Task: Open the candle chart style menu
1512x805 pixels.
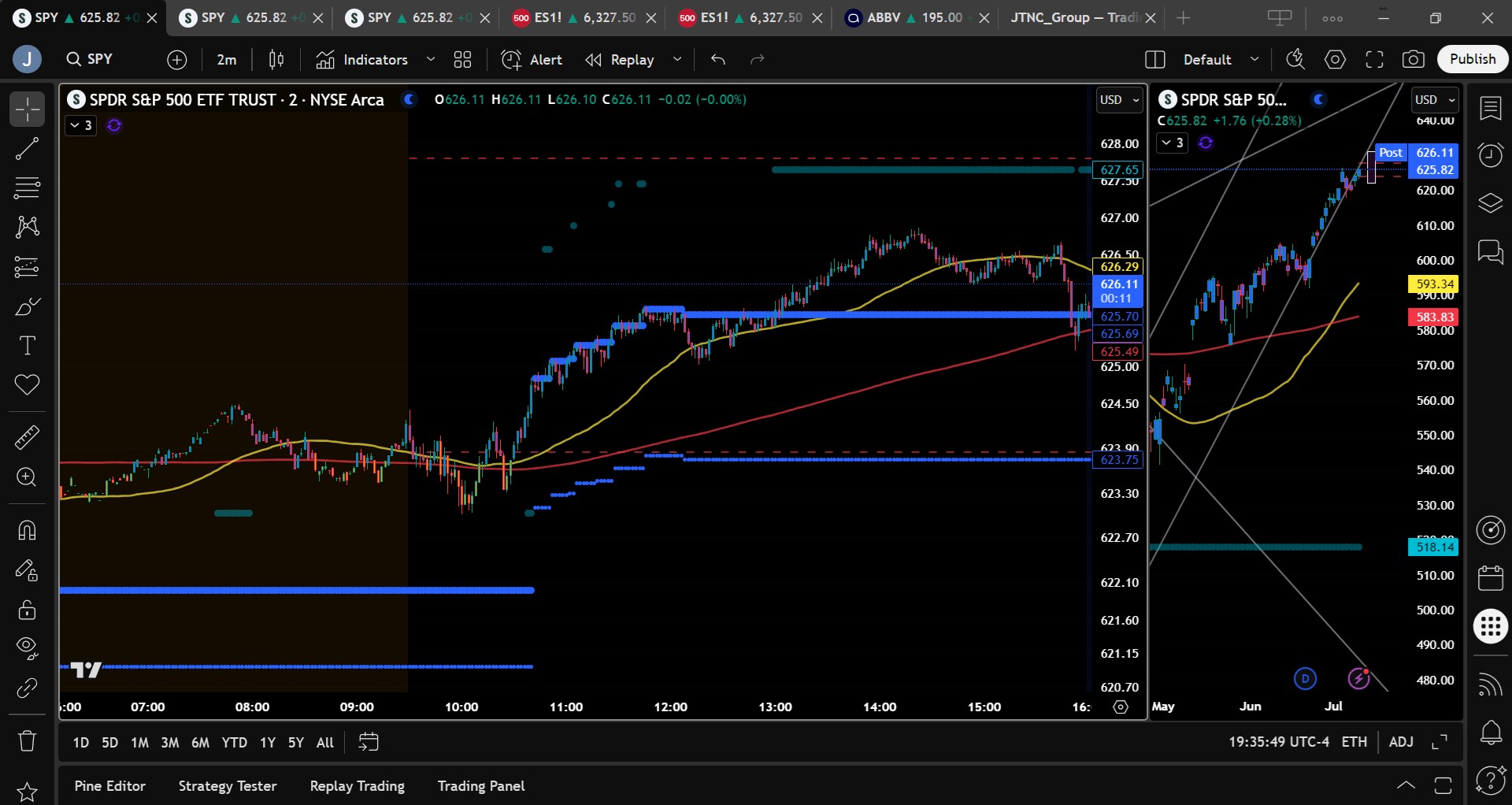Action: (x=276, y=59)
